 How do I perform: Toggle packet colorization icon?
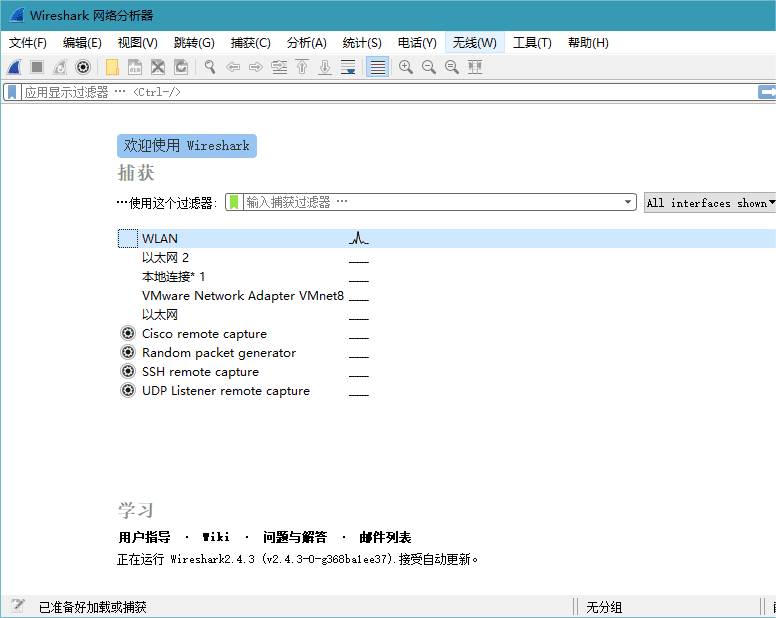tap(377, 67)
